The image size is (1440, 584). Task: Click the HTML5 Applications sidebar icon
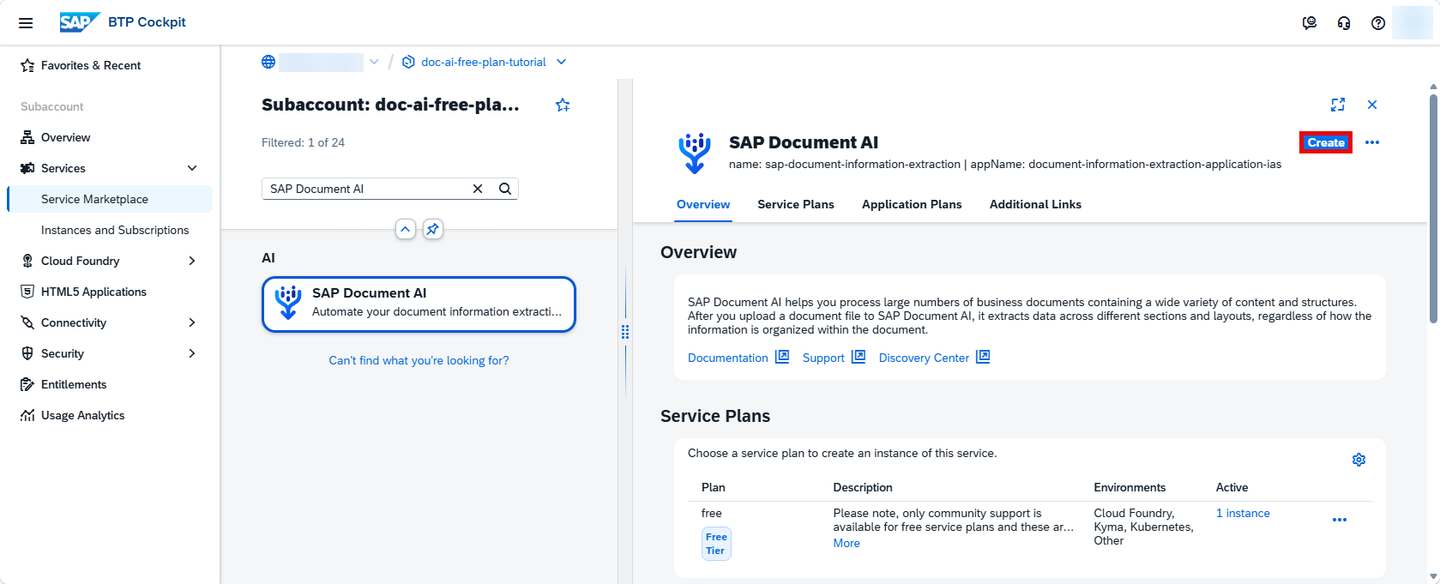(28, 292)
